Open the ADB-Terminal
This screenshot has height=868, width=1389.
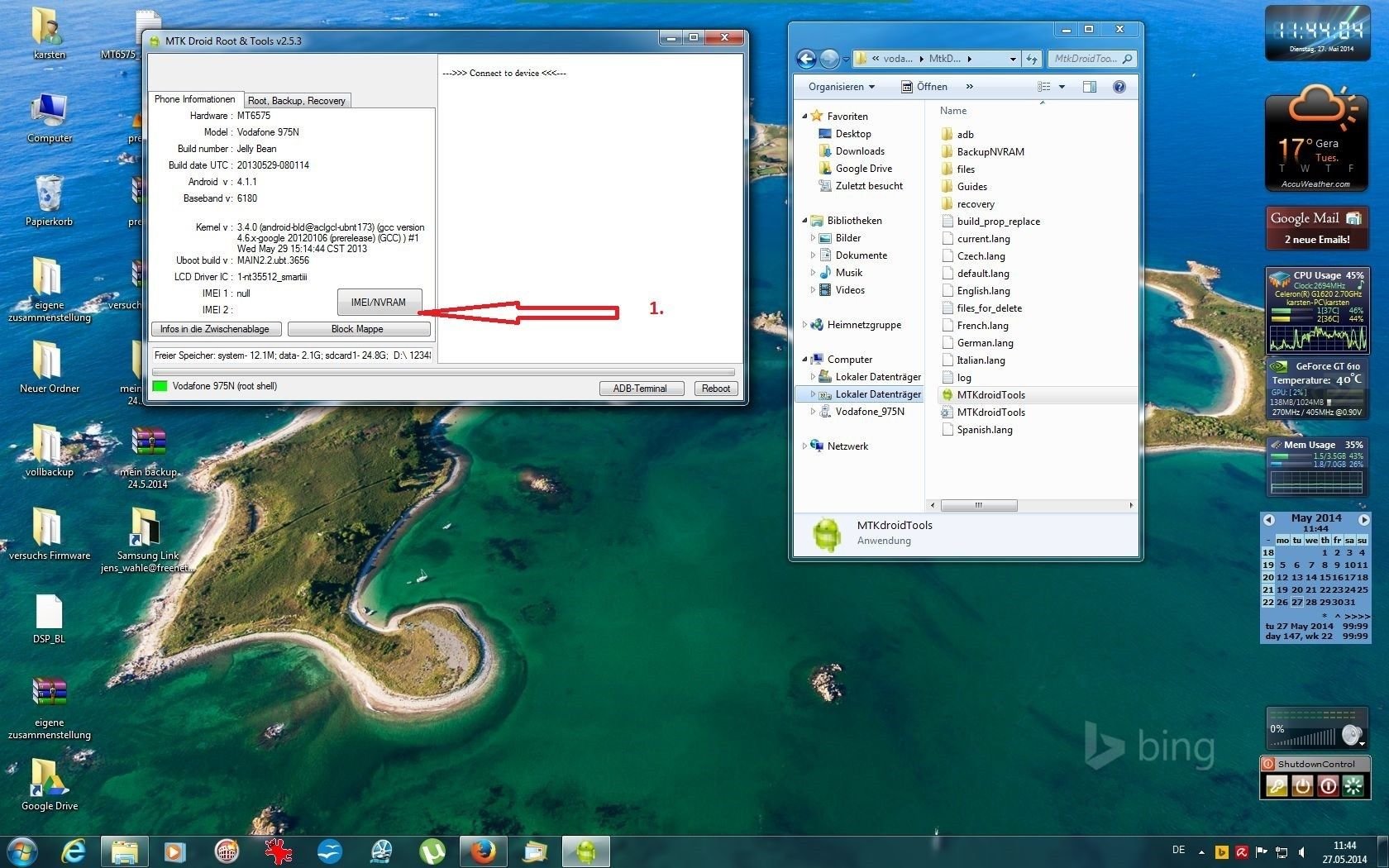click(641, 389)
